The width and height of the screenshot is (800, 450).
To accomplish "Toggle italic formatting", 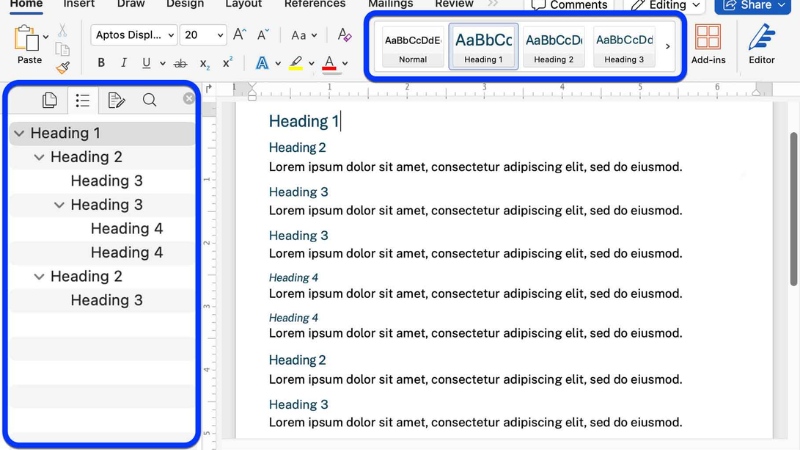I will (x=124, y=63).
